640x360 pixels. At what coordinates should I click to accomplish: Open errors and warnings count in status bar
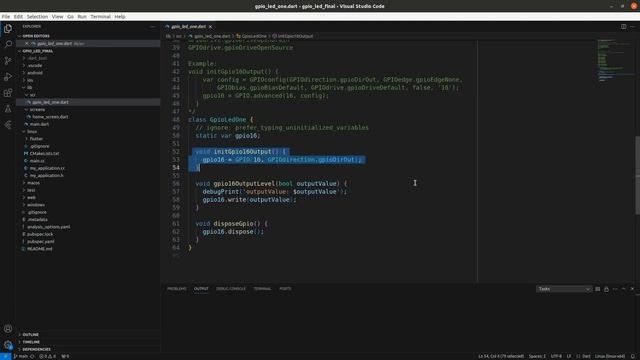coord(47,356)
